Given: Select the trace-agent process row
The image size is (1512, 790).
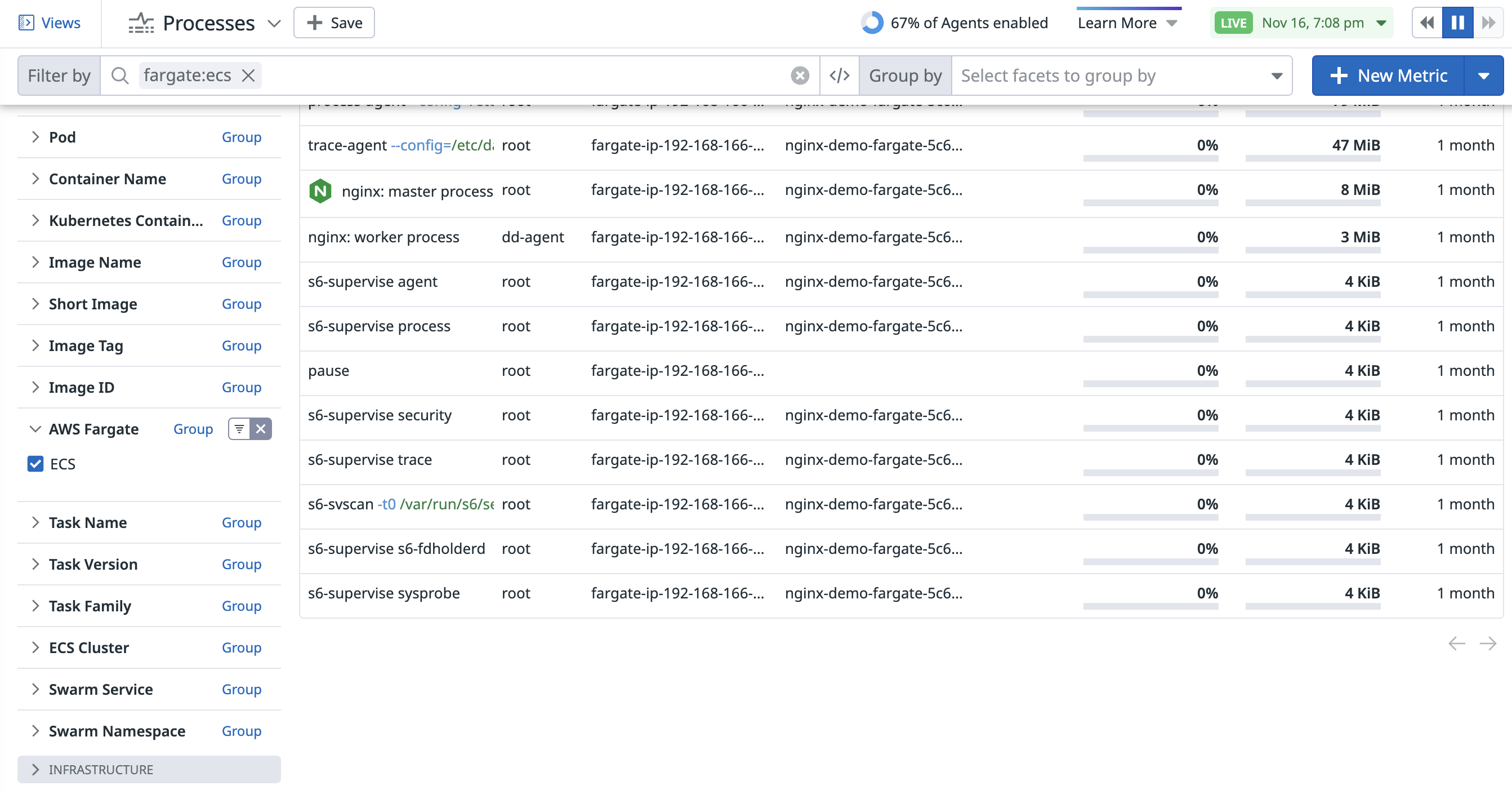Looking at the screenshot, I should click(901, 147).
